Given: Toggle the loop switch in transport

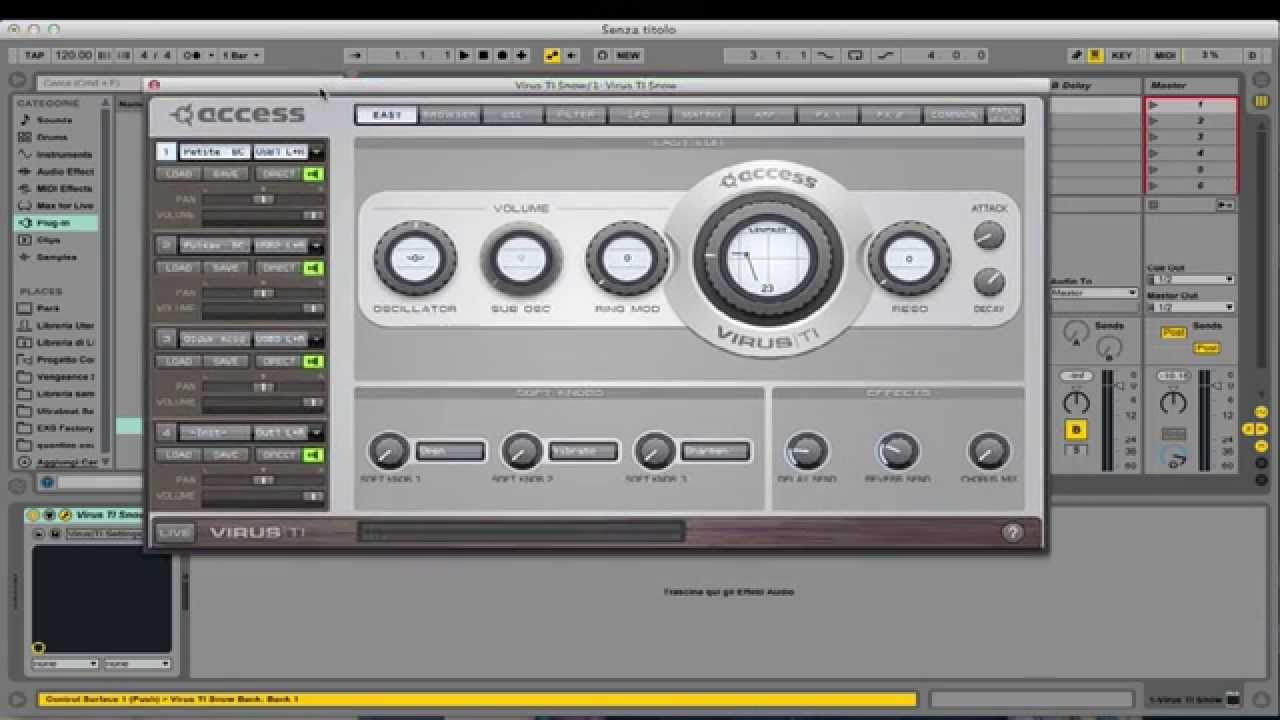Looking at the screenshot, I should (856, 55).
